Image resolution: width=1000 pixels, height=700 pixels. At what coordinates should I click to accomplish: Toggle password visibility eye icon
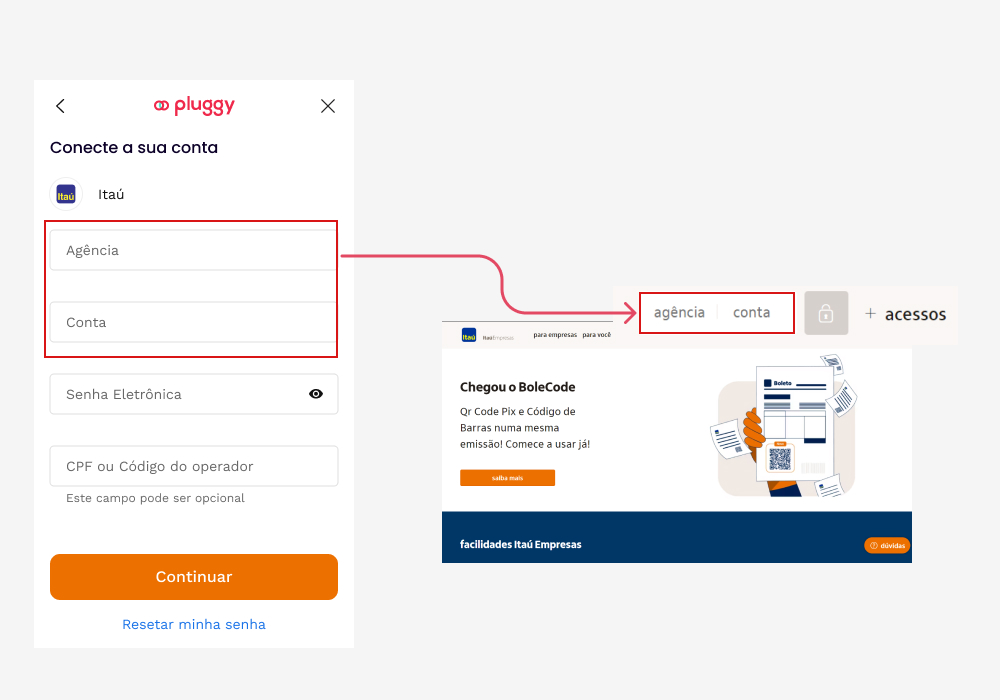click(316, 394)
